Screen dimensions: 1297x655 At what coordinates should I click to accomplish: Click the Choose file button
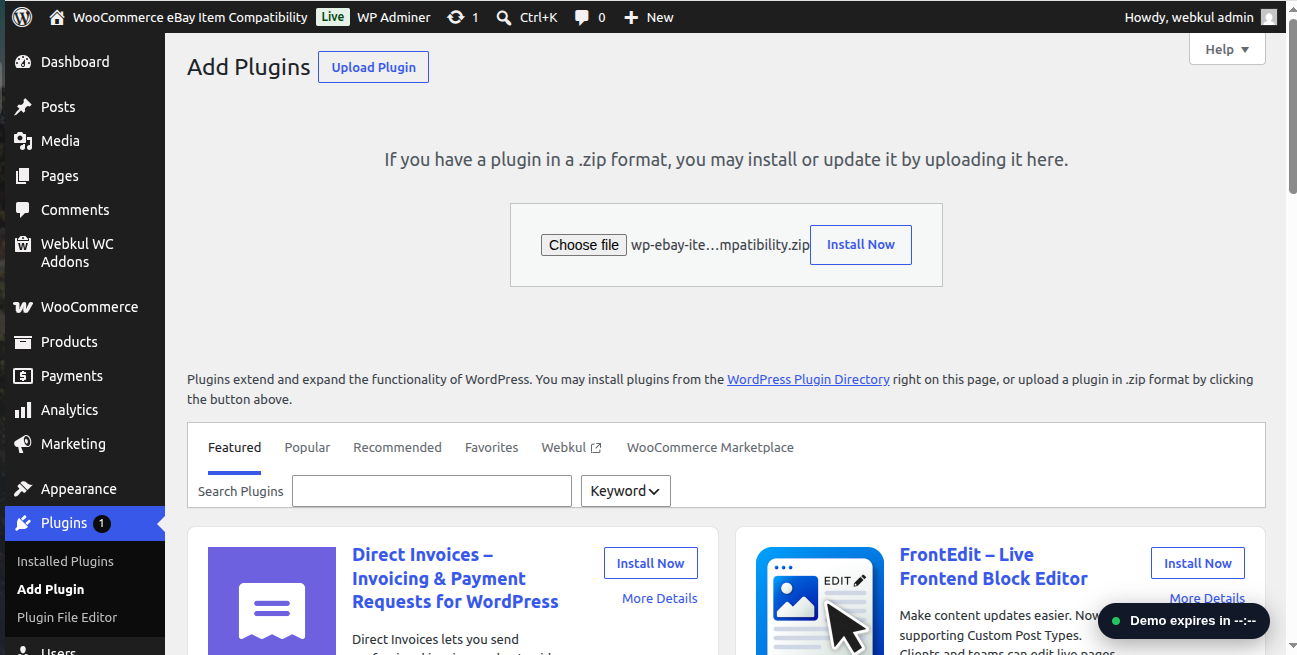click(x=584, y=245)
